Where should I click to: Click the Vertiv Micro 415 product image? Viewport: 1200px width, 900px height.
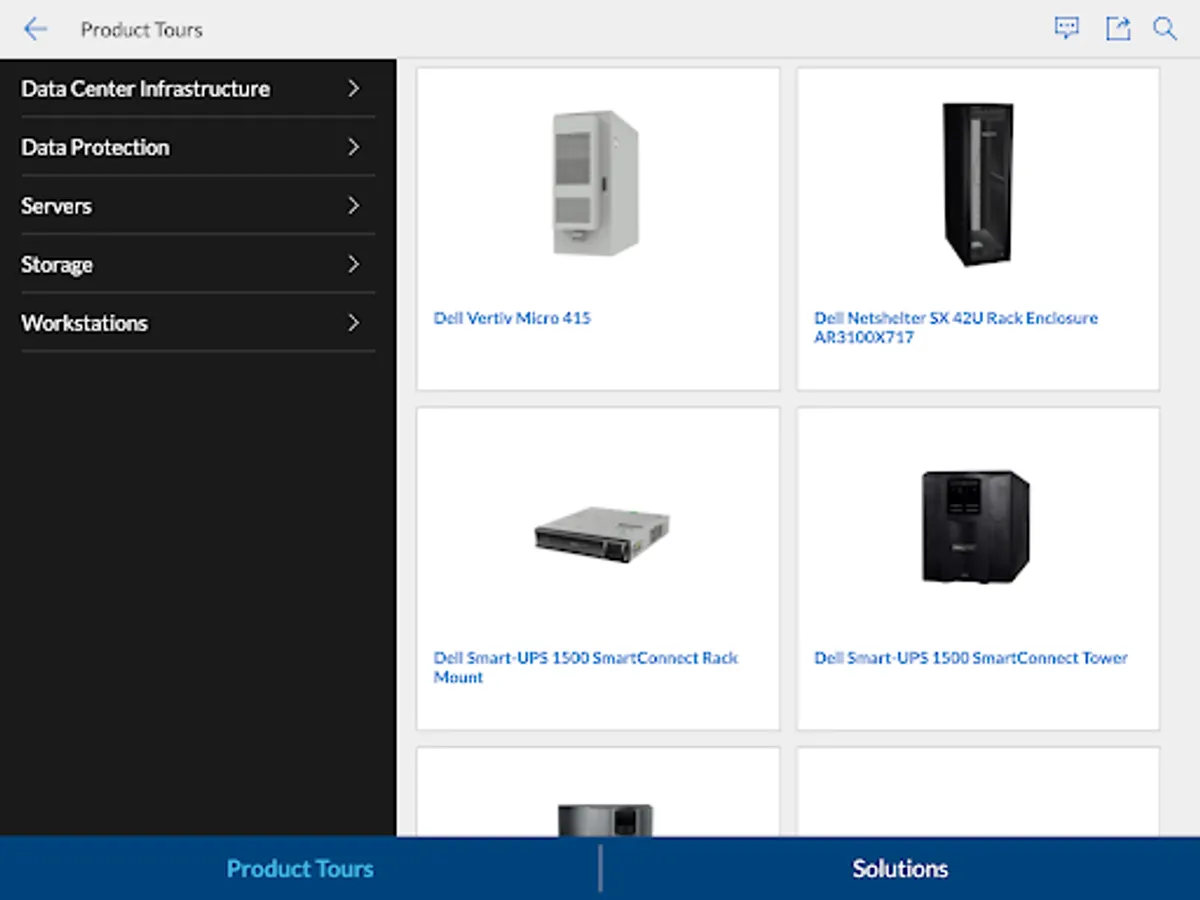(x=596, y=182)
